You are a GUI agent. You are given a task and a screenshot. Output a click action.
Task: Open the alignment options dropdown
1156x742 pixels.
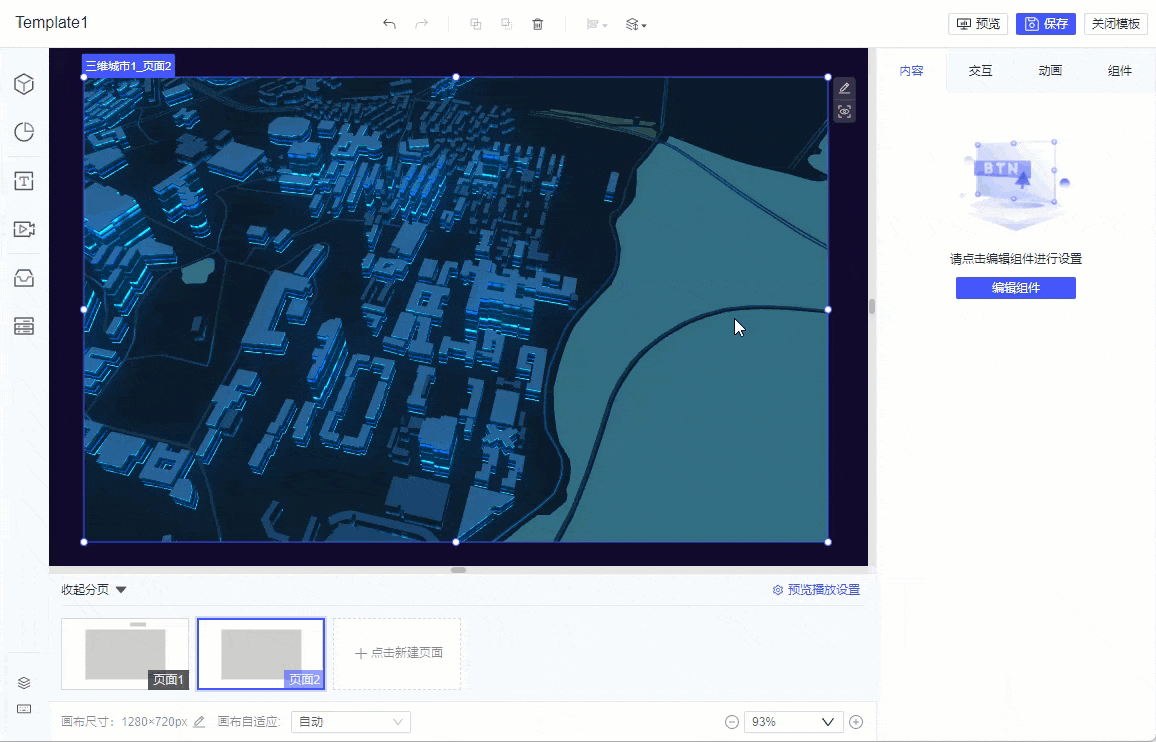pos(596,24)
